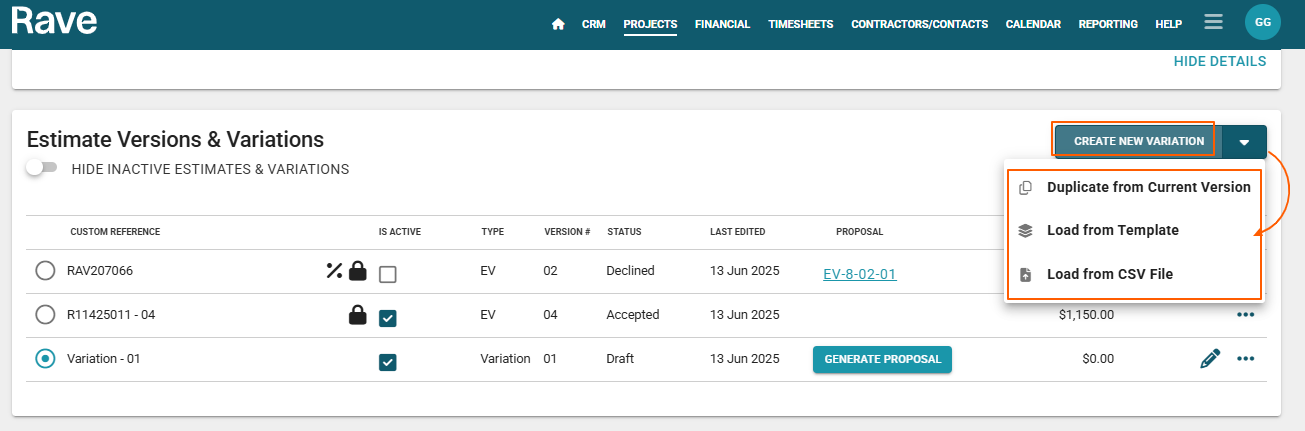
Task: Click the lock icon on RAV207066 row
Action: pos(357,271)
